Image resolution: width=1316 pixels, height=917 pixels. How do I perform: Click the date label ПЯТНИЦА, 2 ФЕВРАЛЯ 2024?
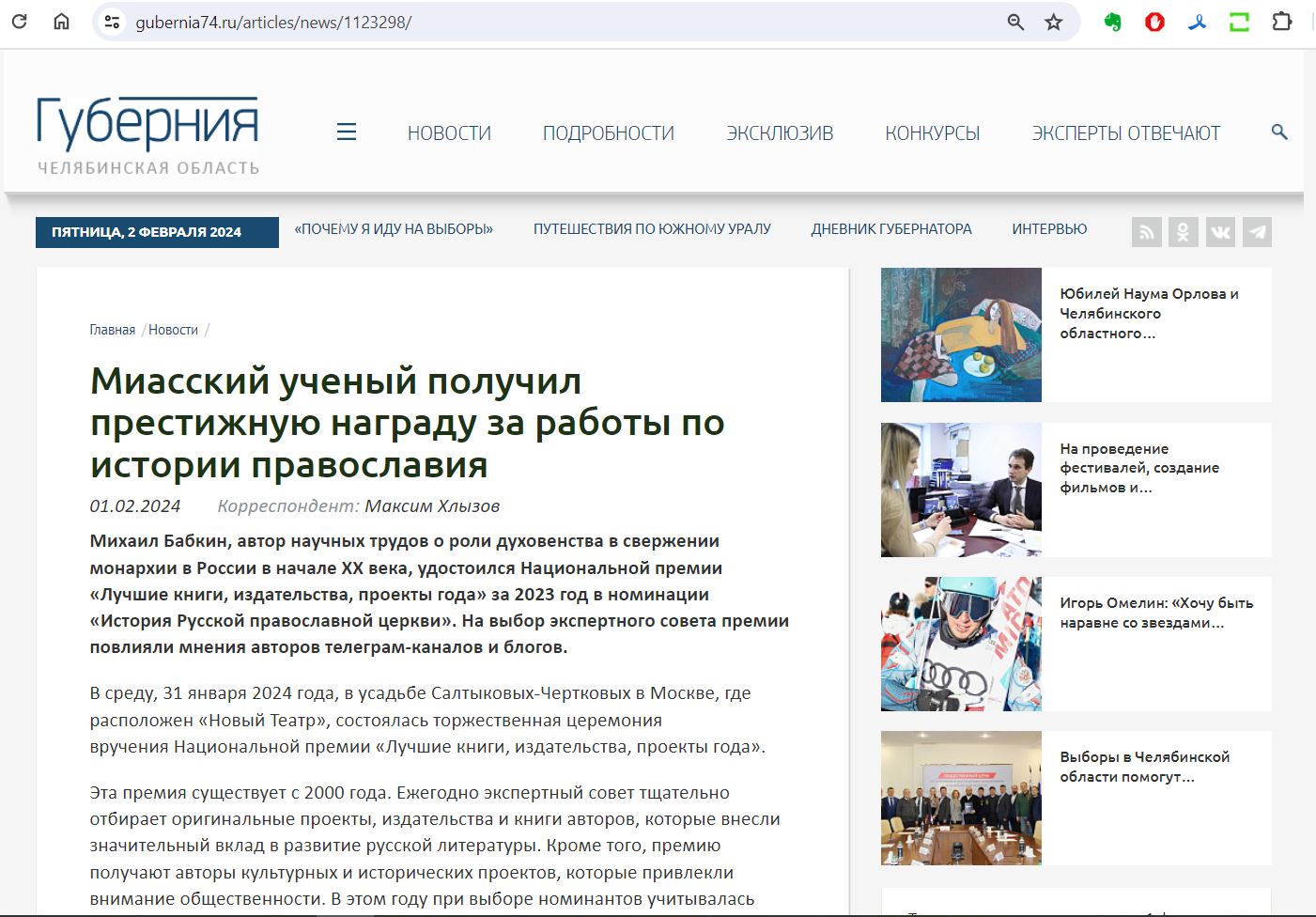pyautogui.click(x=157, y=232)
